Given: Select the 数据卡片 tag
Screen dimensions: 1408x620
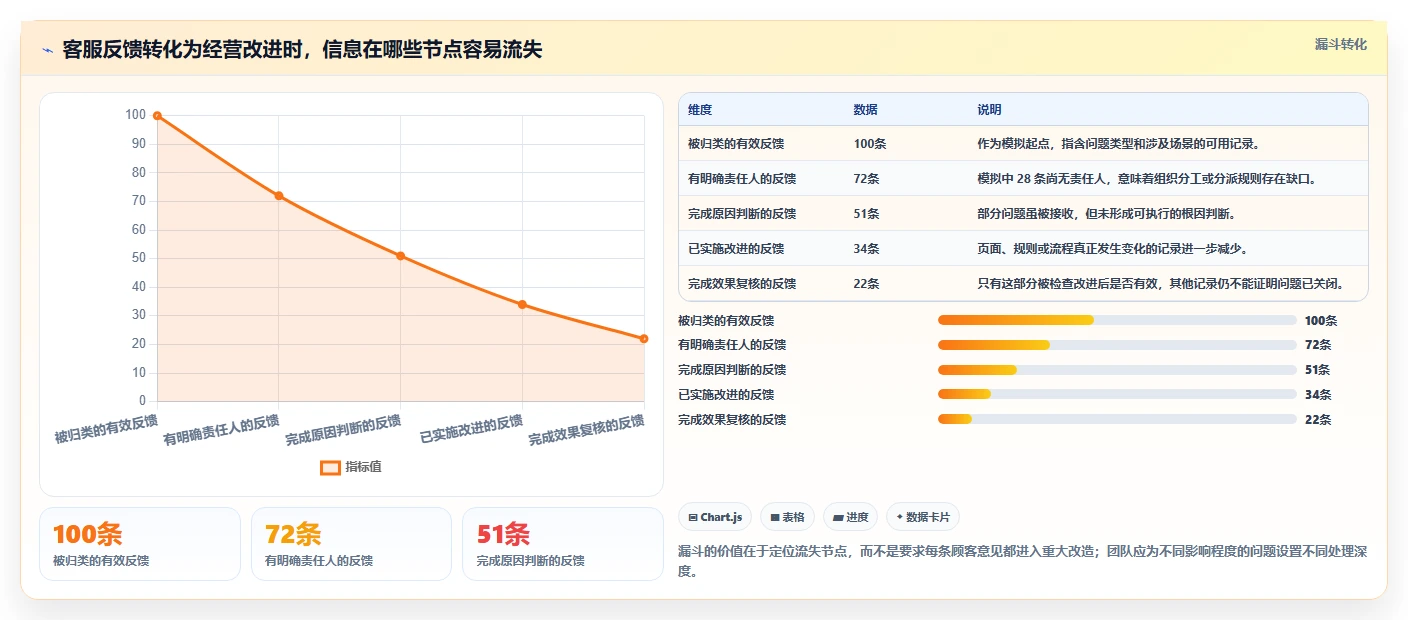Looking at the screenshot, I should (922, 517).
